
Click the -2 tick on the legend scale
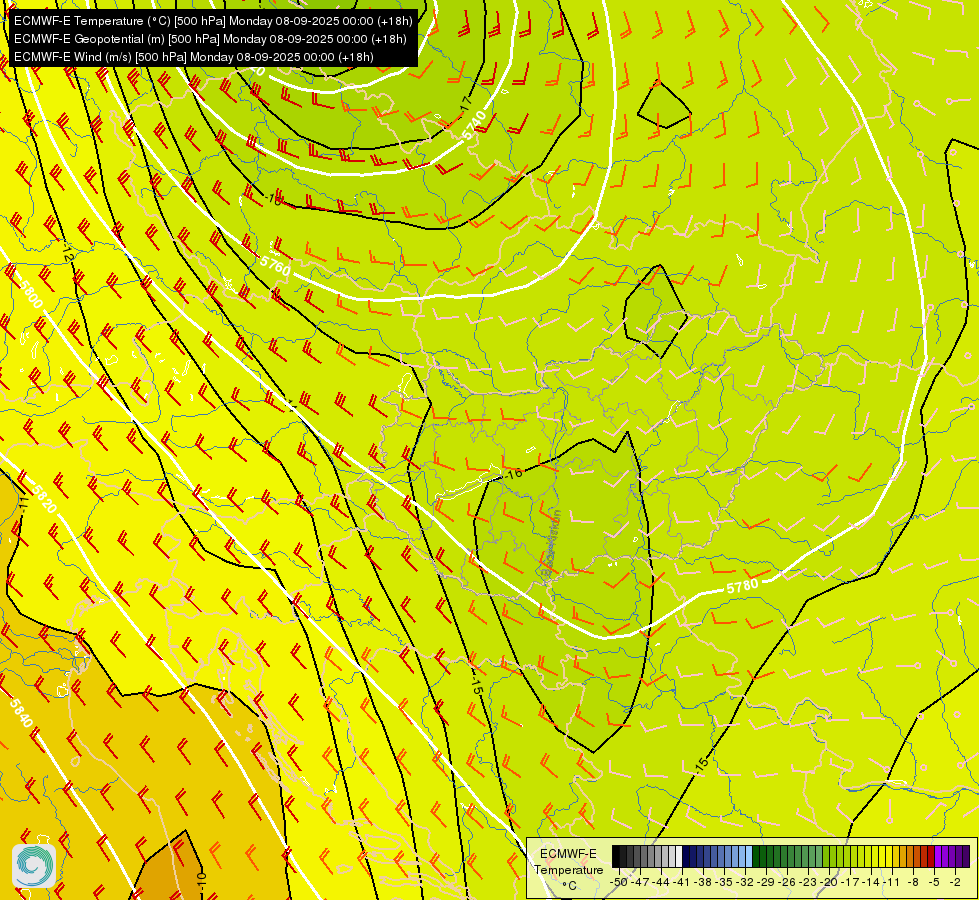pos(955,882)
